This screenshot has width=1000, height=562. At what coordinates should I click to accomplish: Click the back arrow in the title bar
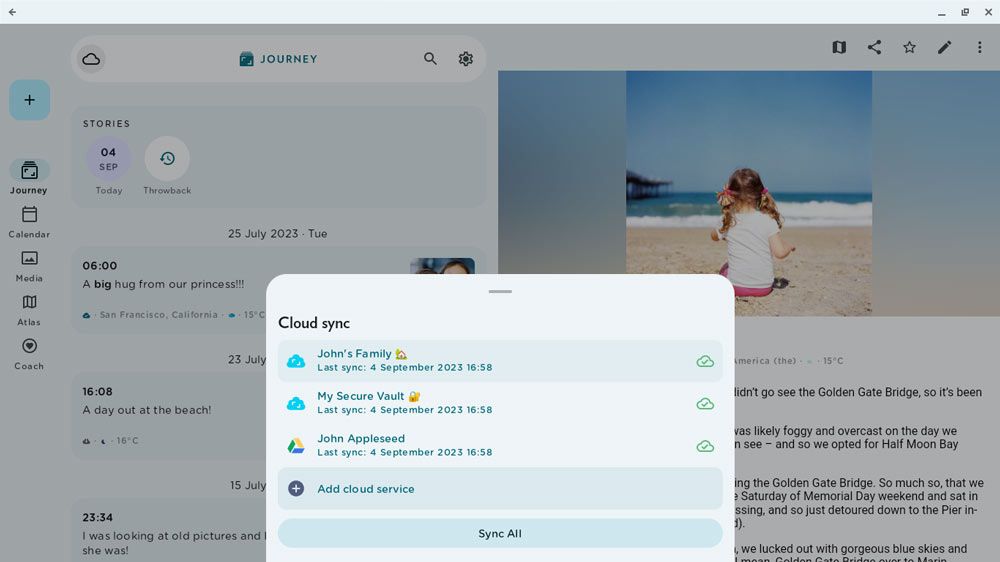[12, 11]
